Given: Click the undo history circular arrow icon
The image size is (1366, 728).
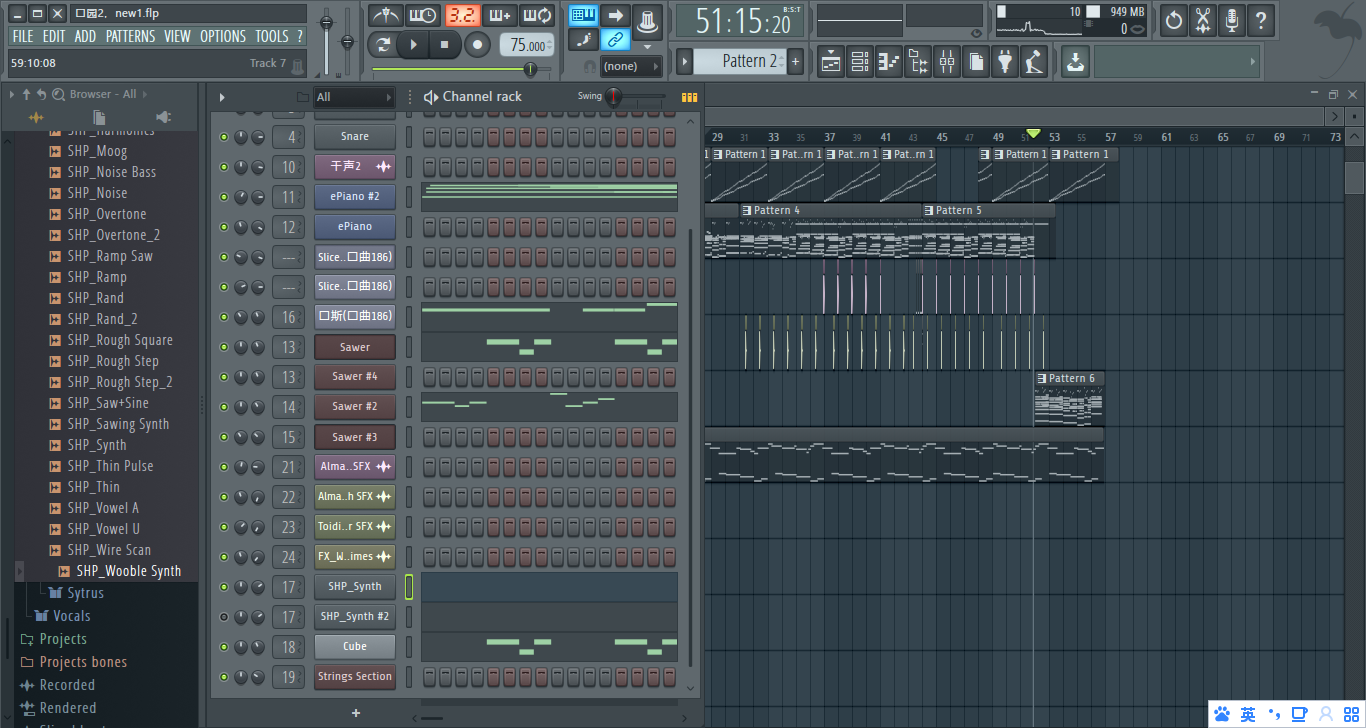Looking at the screenshot, I should point(1173,19).
